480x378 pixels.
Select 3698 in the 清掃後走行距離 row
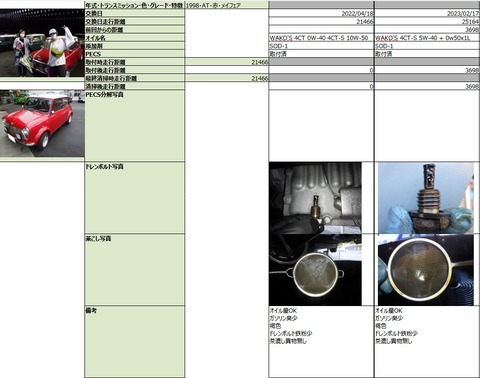point(427,86)
